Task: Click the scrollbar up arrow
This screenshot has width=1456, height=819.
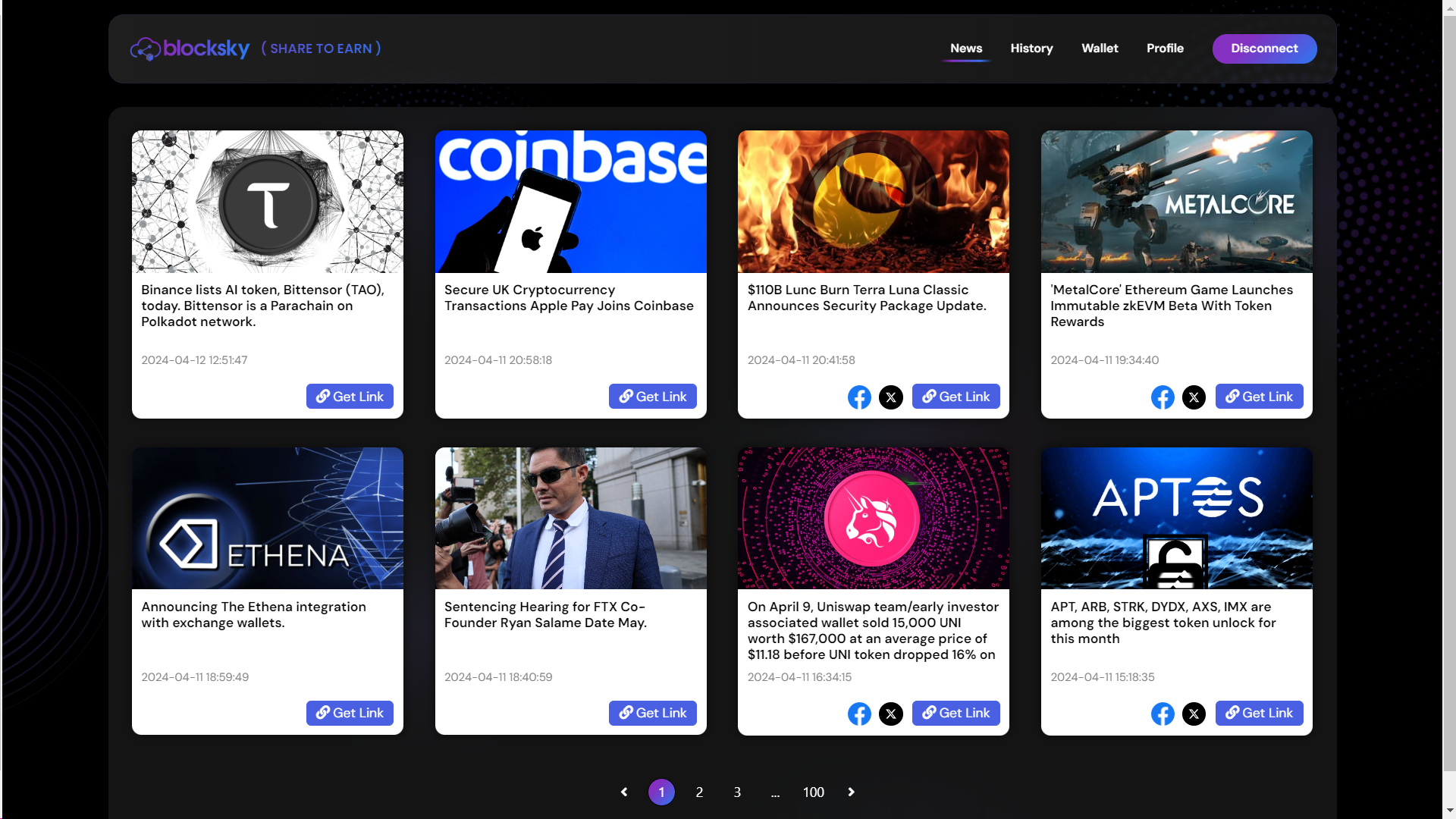Action: click(x=1448, y=6)
